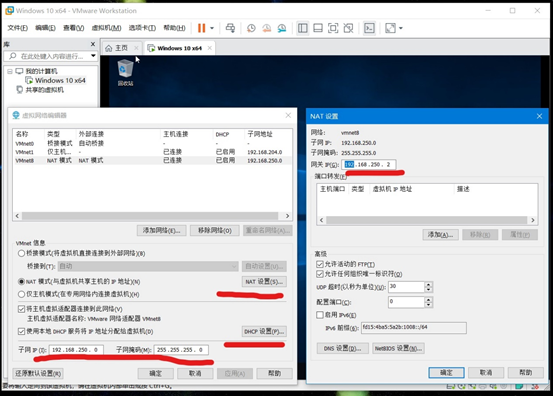The height and width of the screenshot is (396, 553).
Task: Toggle the library sidebar view icon
Action: [x=303, y=28]
